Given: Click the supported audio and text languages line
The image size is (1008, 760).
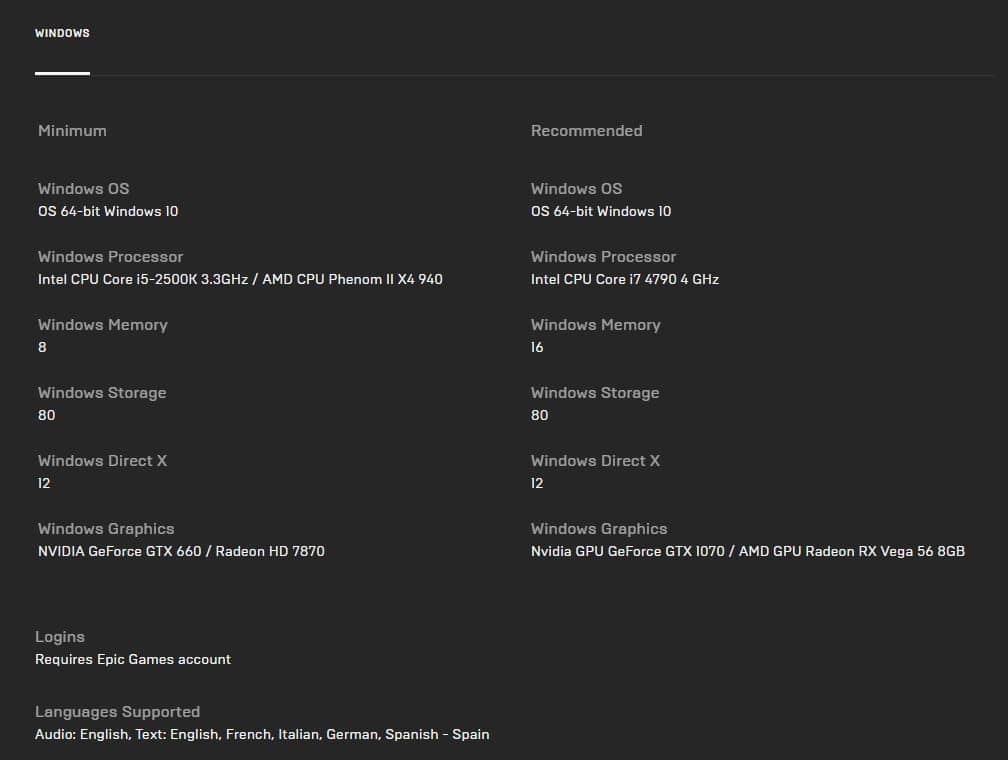Looking at the screenshot, I should 262,734.
